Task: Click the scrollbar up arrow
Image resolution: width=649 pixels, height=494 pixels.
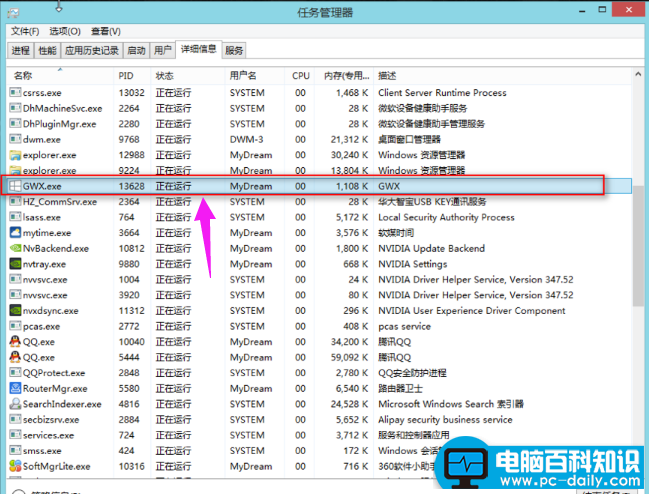Action: [638, 75]
